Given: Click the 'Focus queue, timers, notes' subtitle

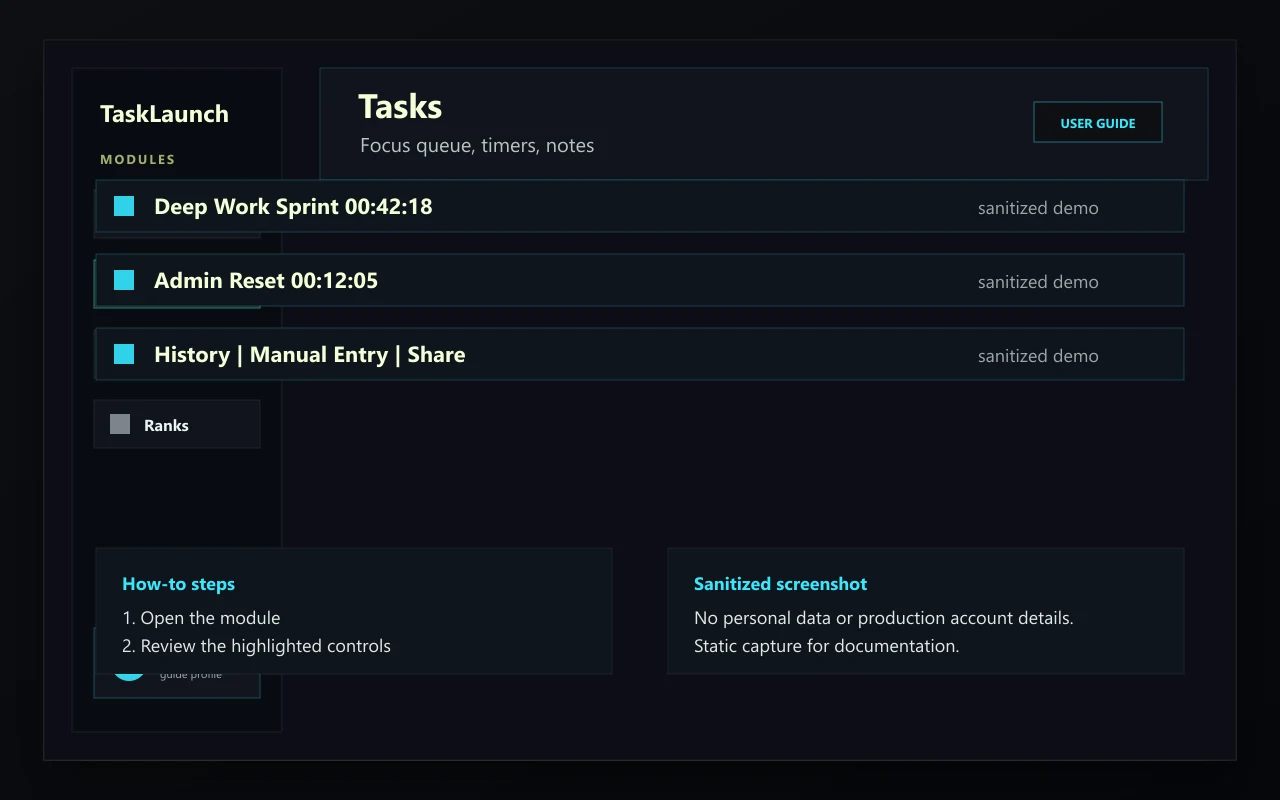Looking at the screenshot, I should coord(477,146).
